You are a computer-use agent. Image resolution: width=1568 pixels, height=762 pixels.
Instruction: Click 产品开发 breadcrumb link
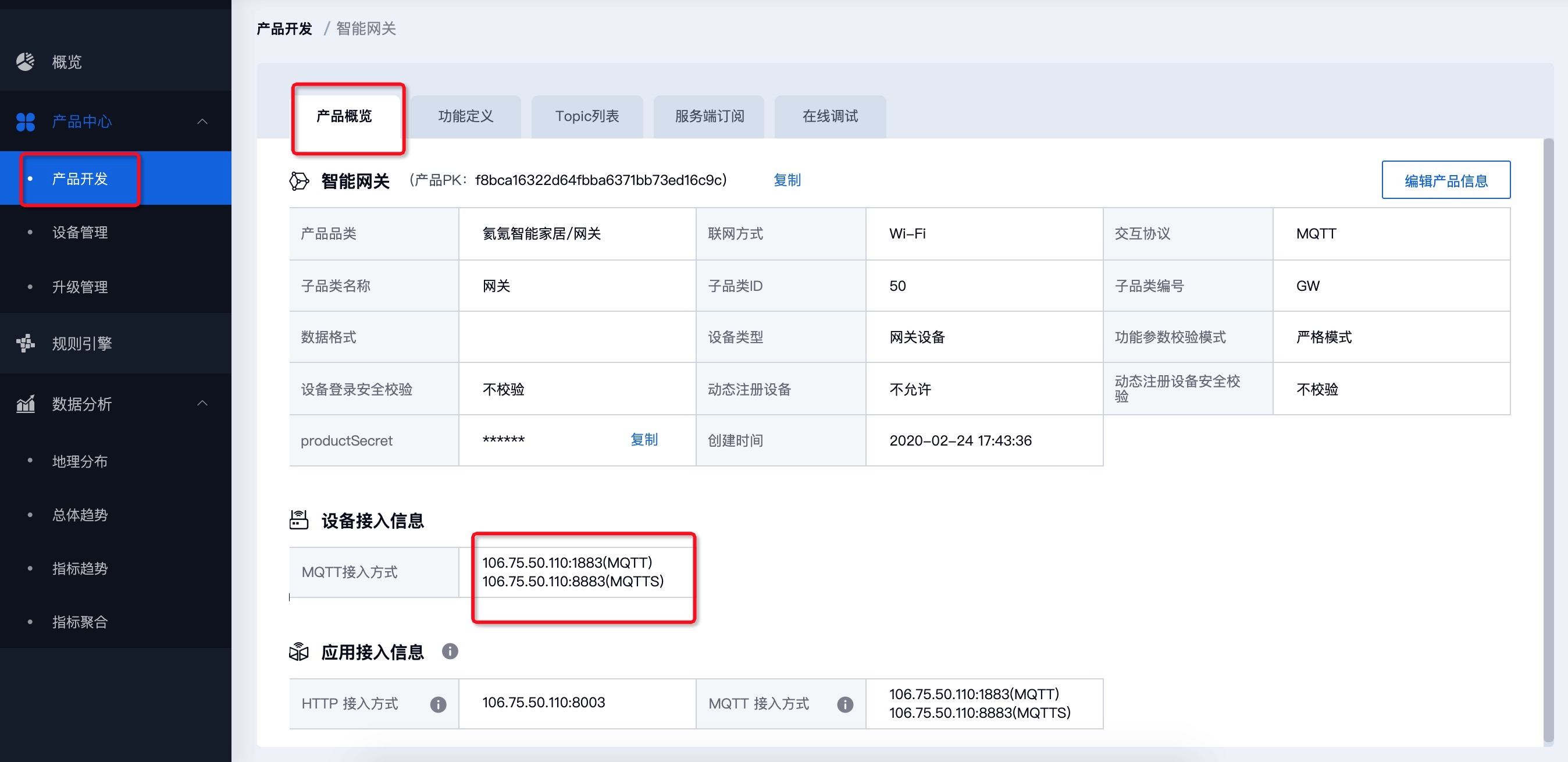pyautogui.click(x=284, y=29)
